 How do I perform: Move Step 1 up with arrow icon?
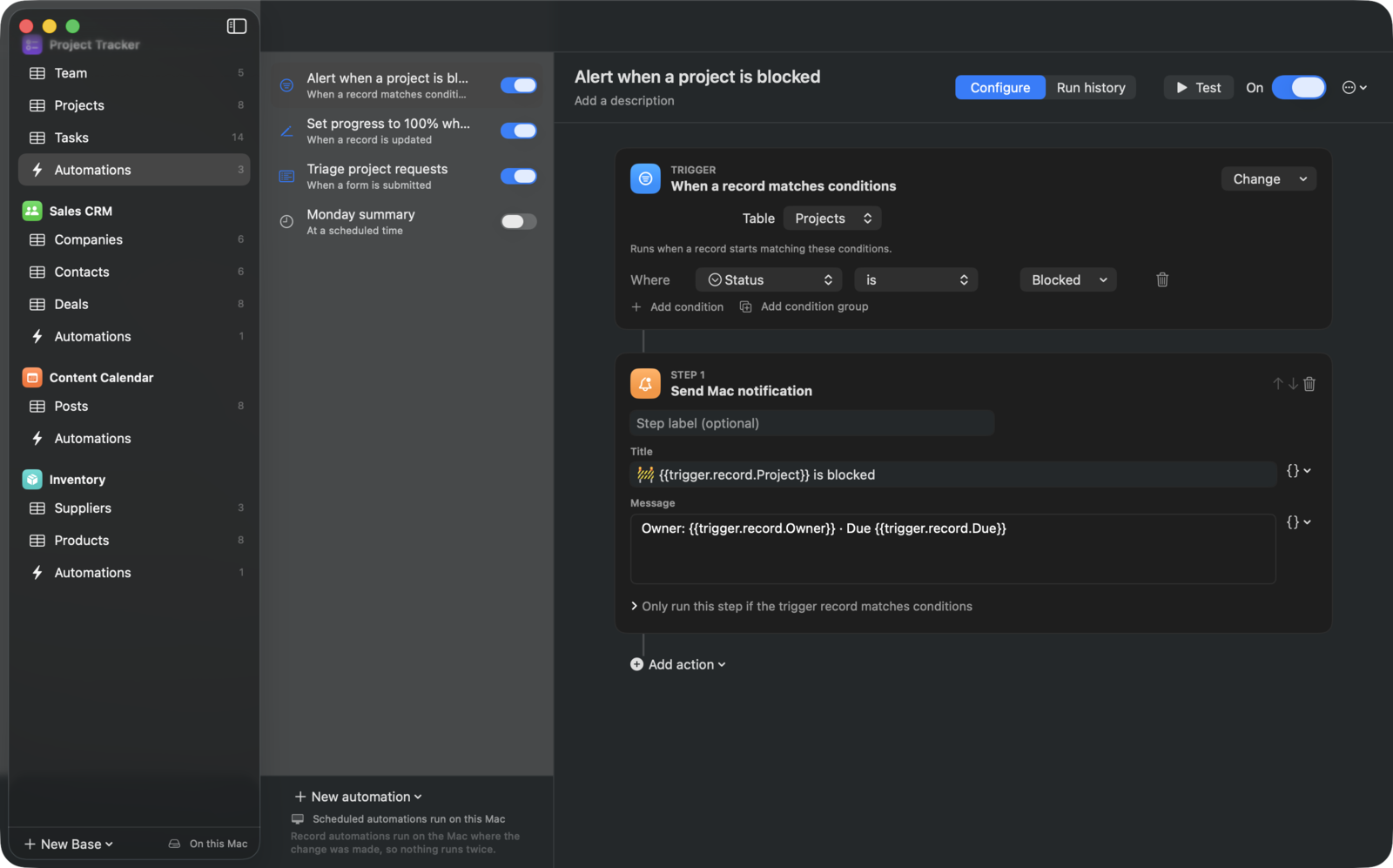[x=1278, y=384]
